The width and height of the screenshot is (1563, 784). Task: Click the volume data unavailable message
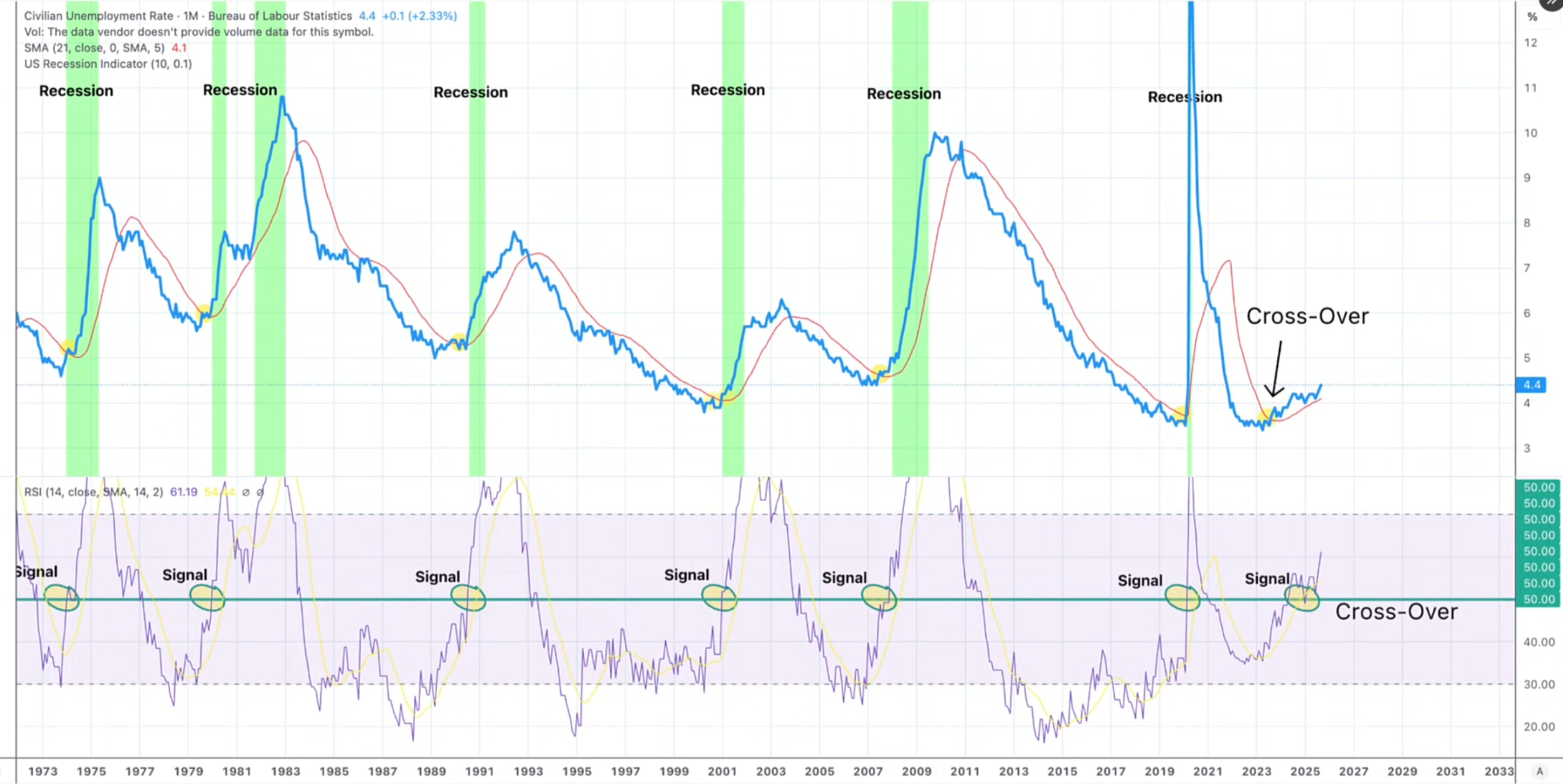tap(199, 31)
